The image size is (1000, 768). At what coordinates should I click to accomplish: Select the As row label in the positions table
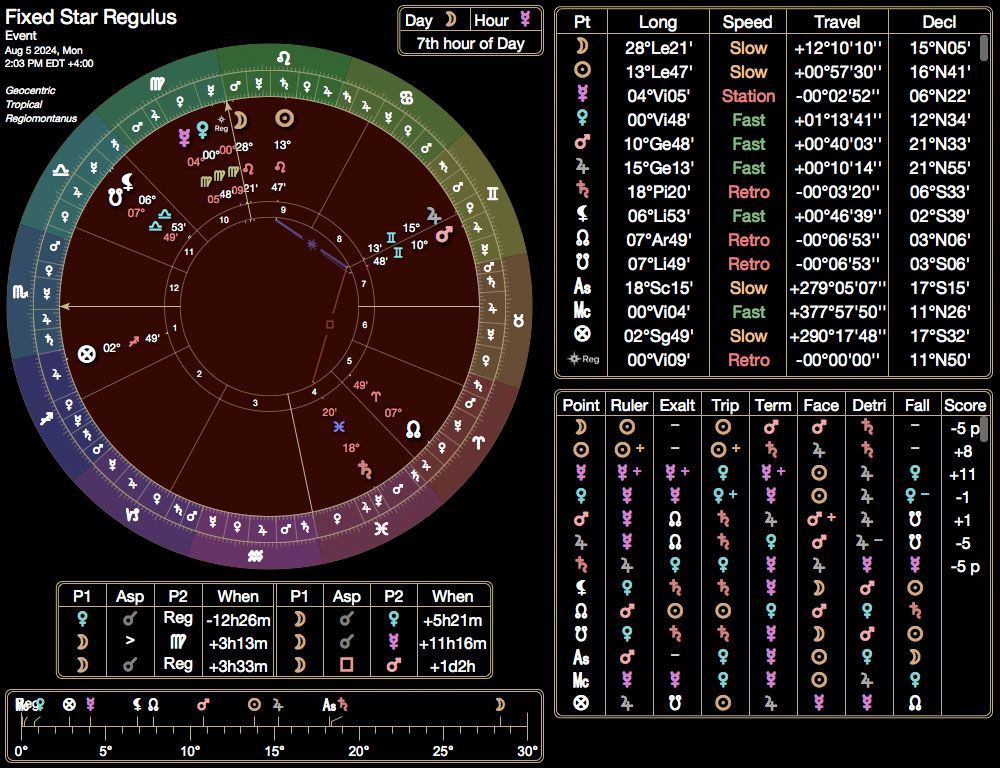pyautogui.click(x=582, y=287)
